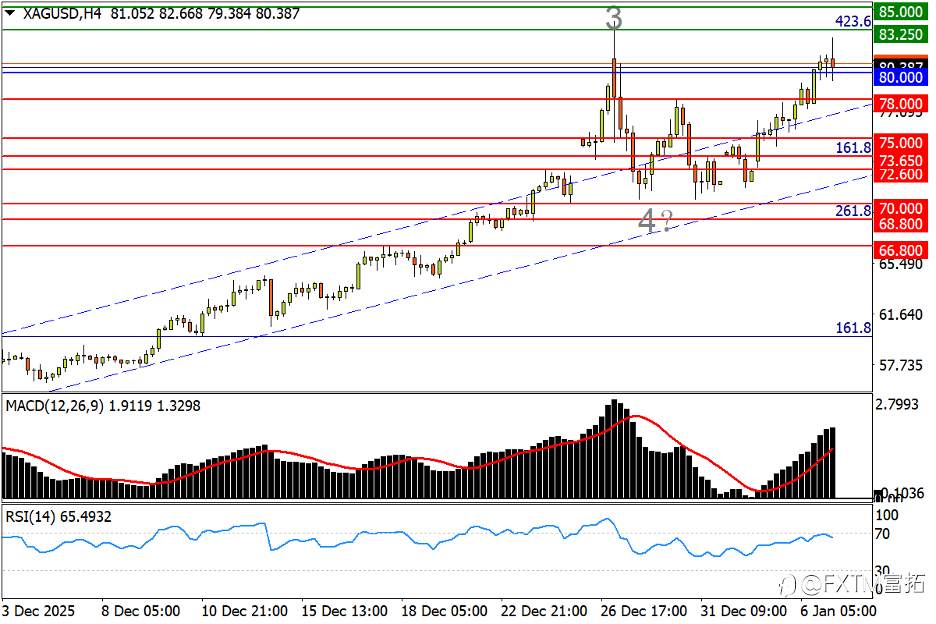936x624 pixels.
Task: Select the 78.000 red price label
Action: coord(901,104)
